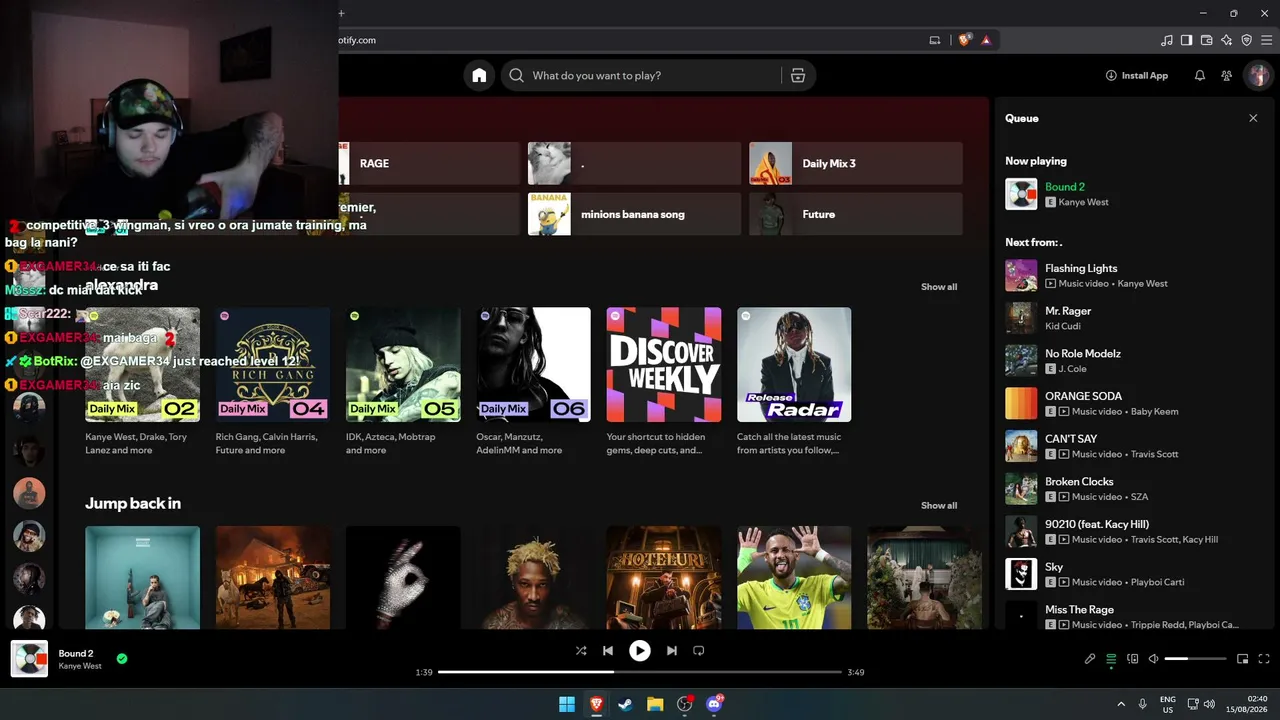The width and height of the screenshot is (1280, 720).
Task: Skip to the next track
Action: (672, 650)
